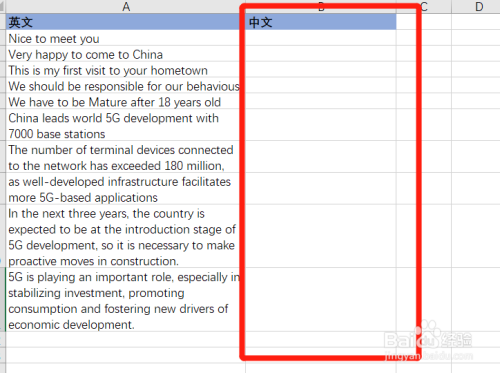Click empty 中文 cell beside 'Nice to meet you'
Viewport: 500px width, 373px height.
pos(321,38)
